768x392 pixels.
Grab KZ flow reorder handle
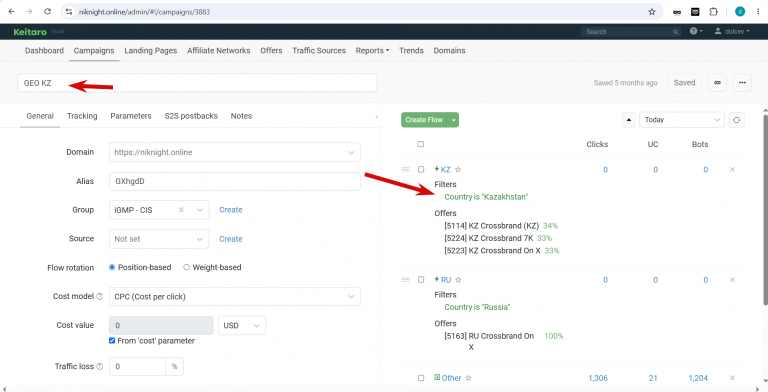406,170
